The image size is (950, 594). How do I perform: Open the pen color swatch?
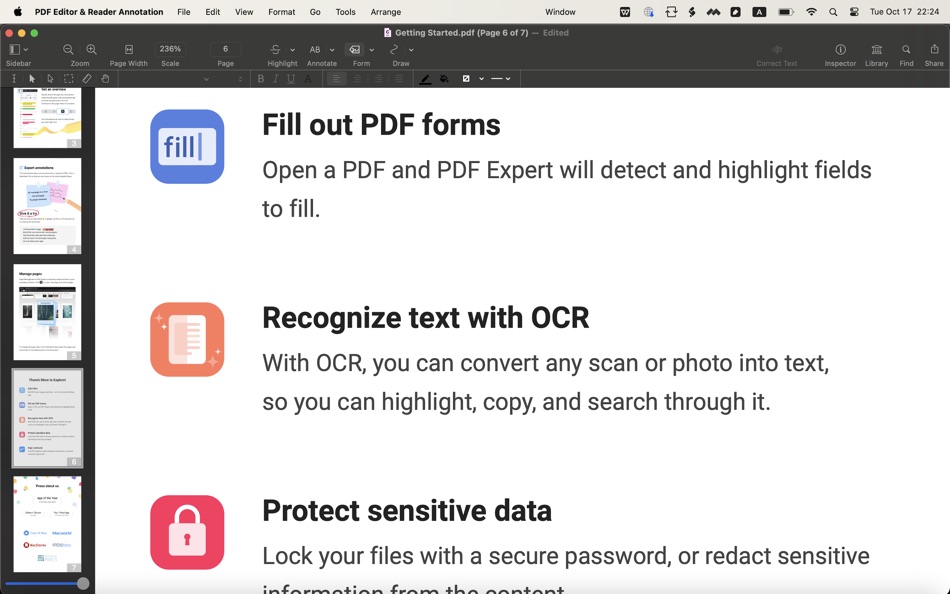coord(425,78)
